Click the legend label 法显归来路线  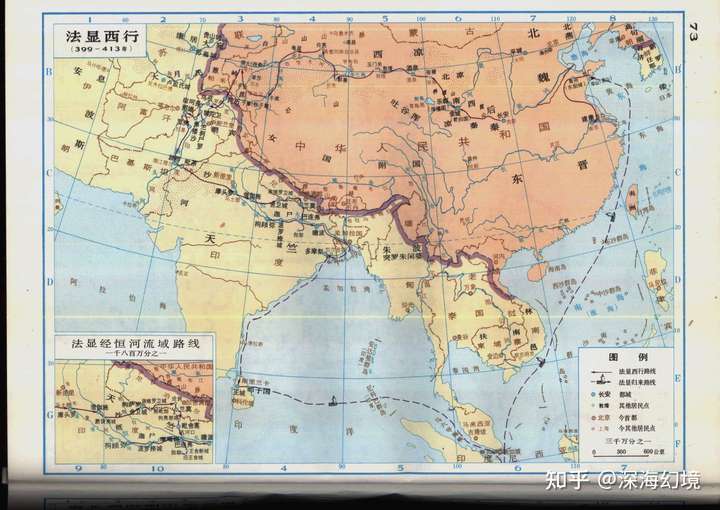pos(637,382)
